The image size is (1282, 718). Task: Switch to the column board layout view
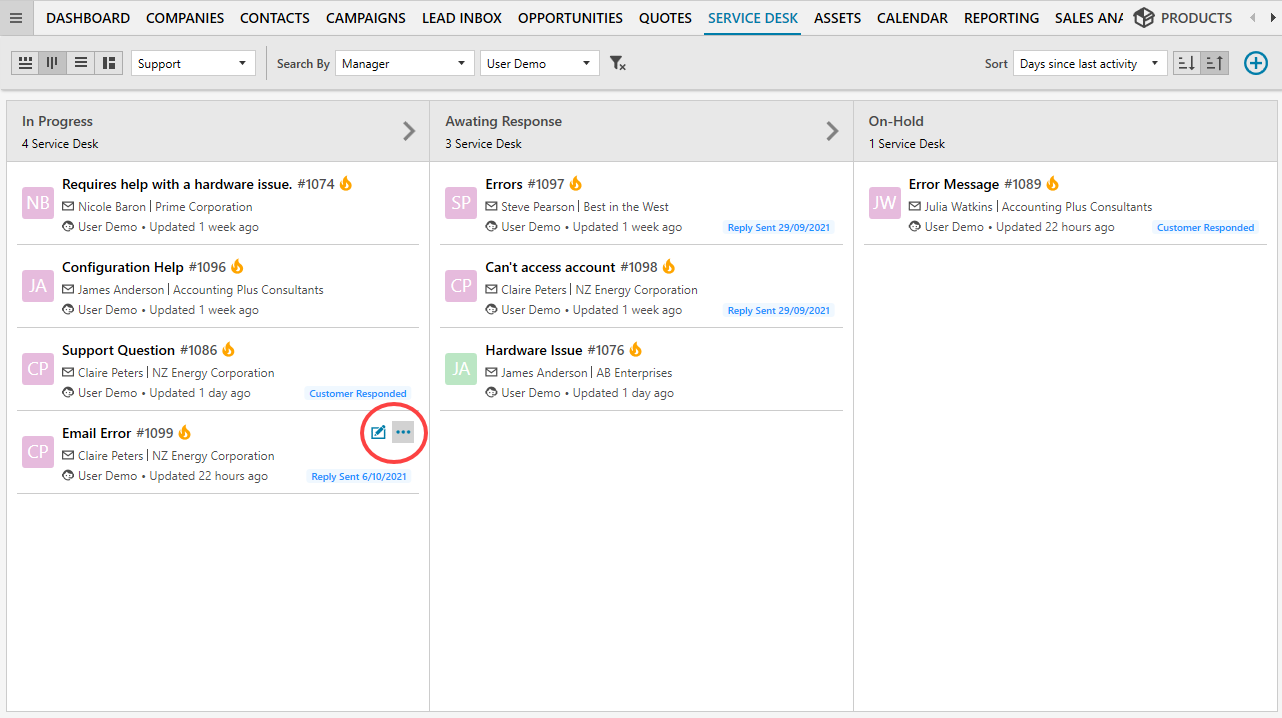[x=52, y=63]
